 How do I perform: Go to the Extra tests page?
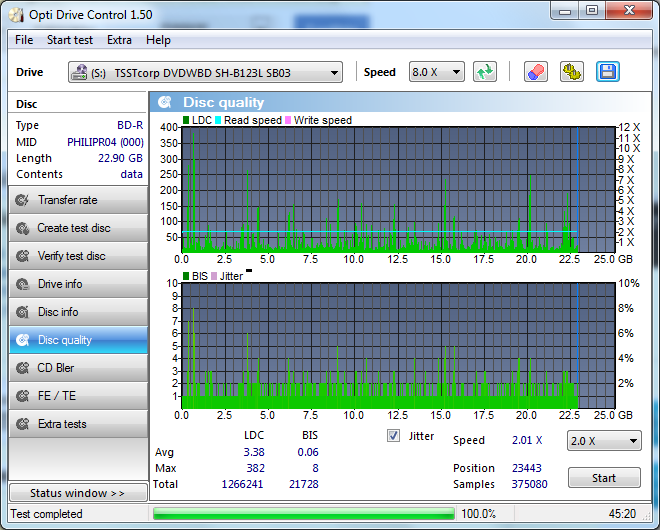click(x=78, y=424)
